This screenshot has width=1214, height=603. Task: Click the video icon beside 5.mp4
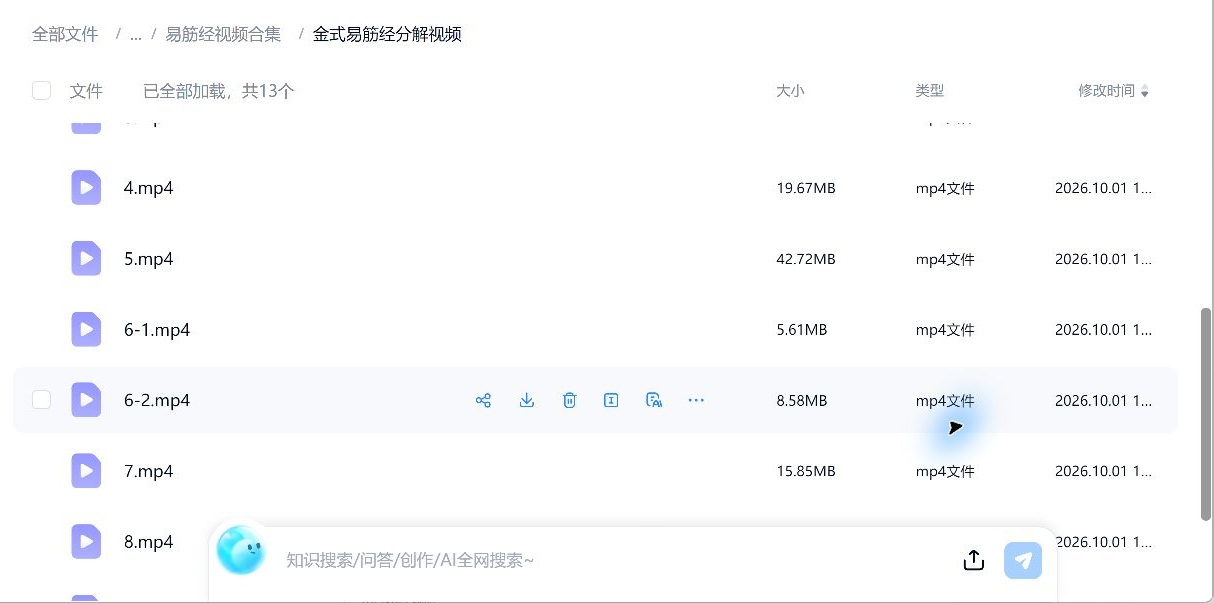(x=86, y=259)
